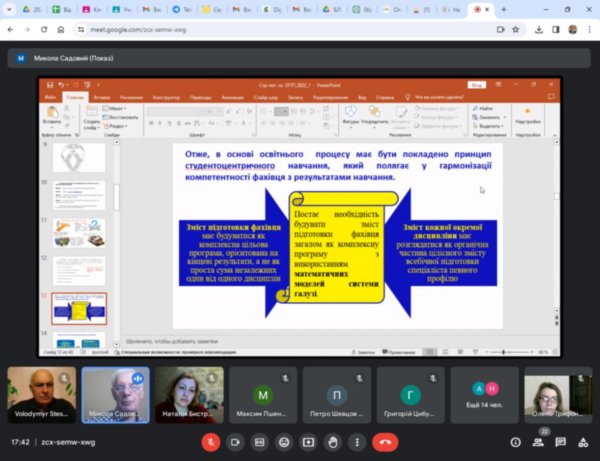Image resolution: width=600 pixels, height=461 pixels.
Task: Click the present screen icon
Action: pyautogui.click(x=309, y=441)
